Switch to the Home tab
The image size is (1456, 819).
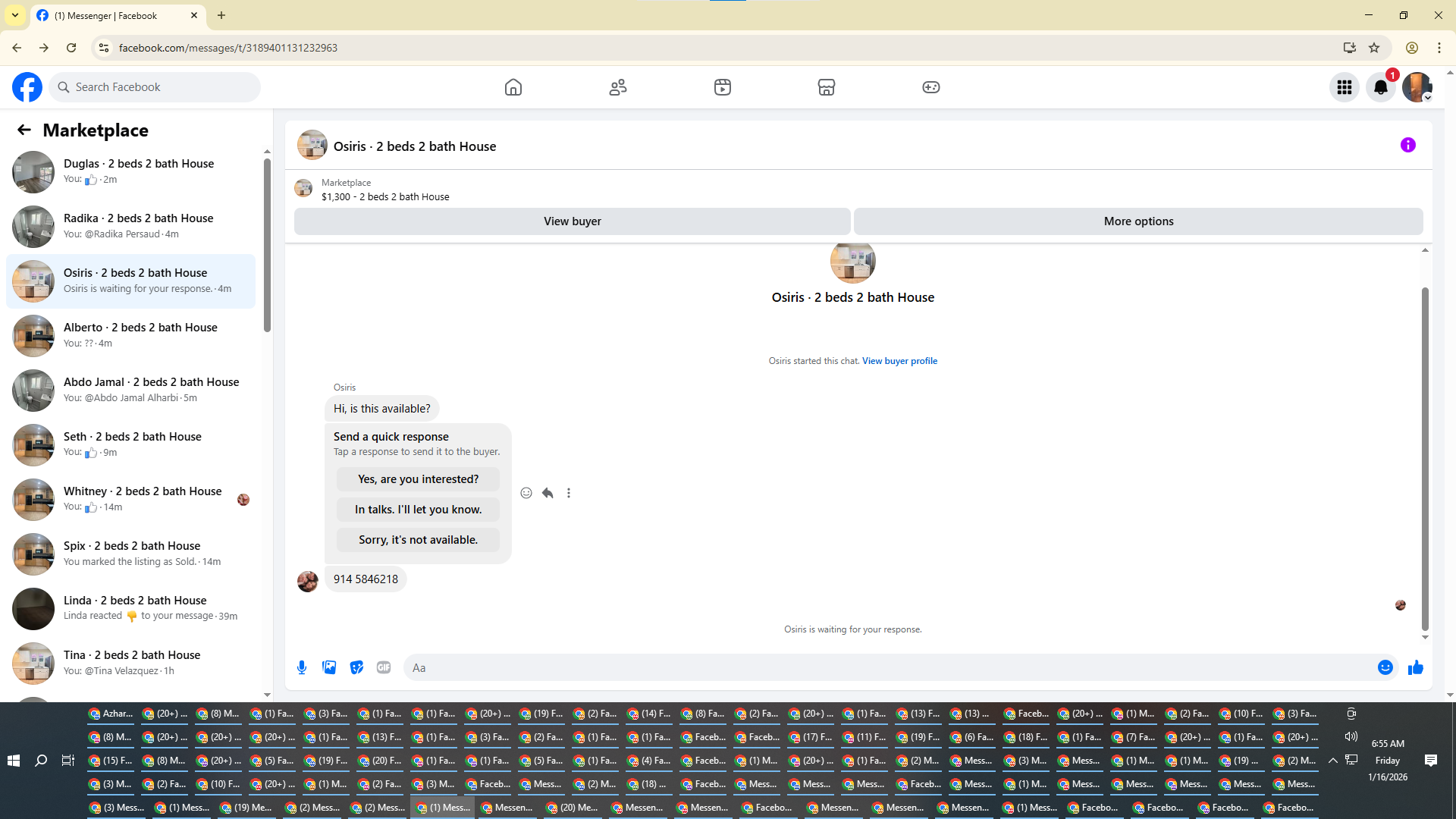513,87
